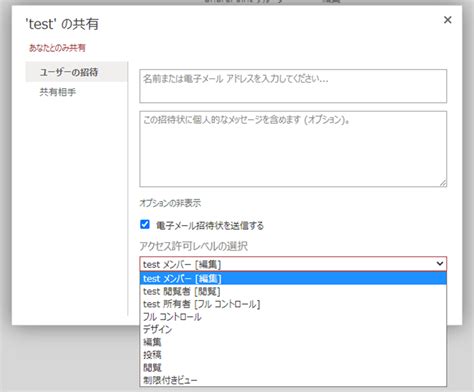
Task: Collapse the アクセス許可レベル dropdown via its arrow
Action: pyautogui.click(x=440, y=264)
